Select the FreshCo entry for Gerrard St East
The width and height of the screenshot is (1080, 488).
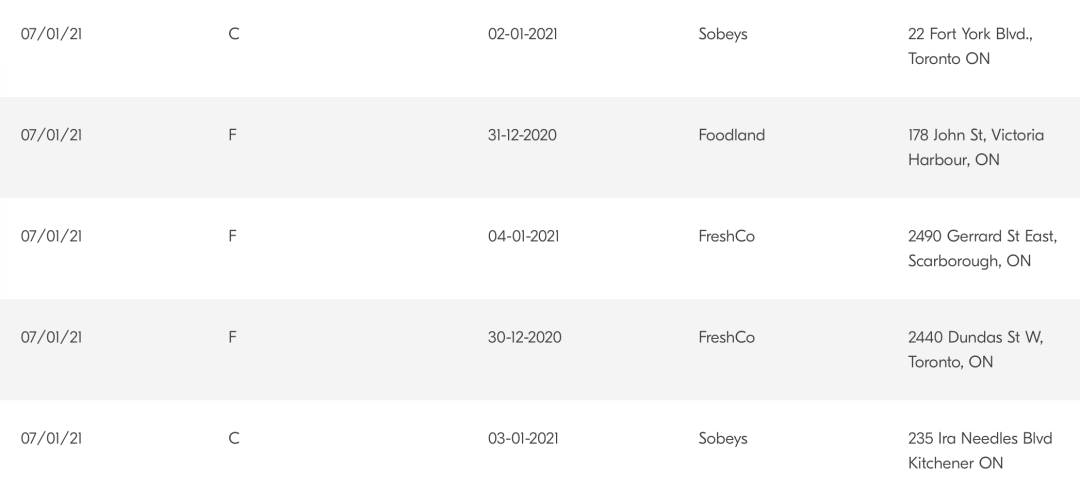(727, 236)
